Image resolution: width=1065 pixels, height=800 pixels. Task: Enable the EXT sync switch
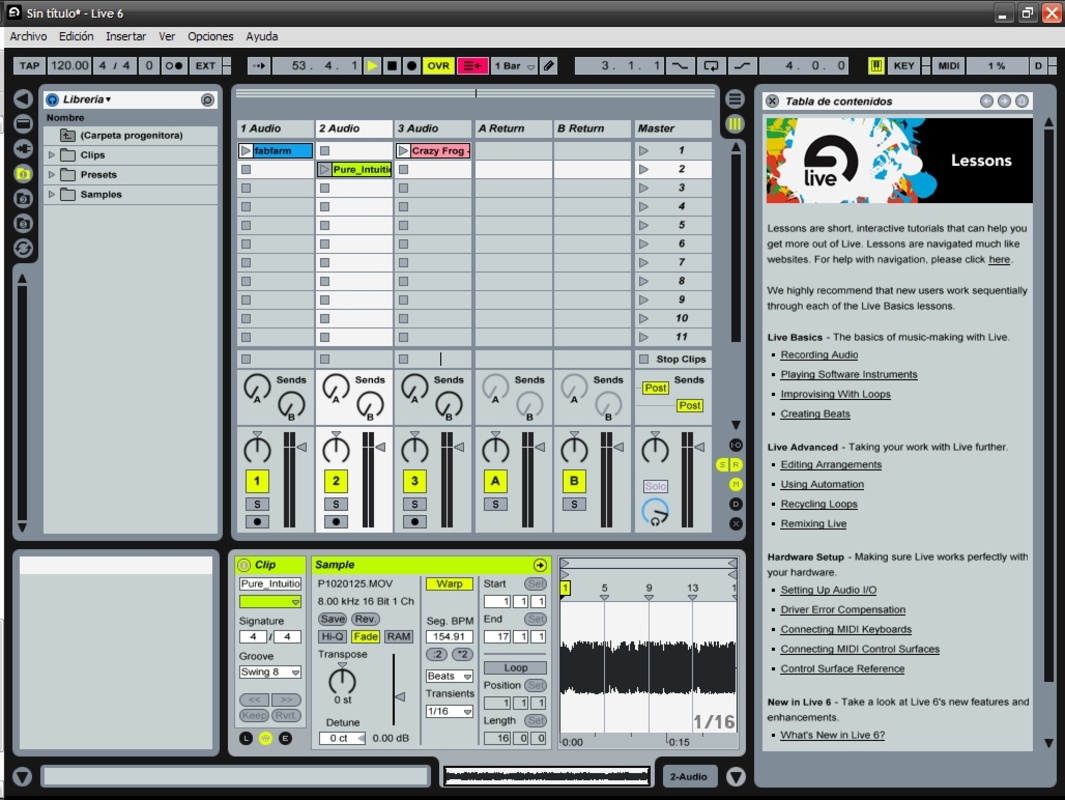click(x=206, y=66)
